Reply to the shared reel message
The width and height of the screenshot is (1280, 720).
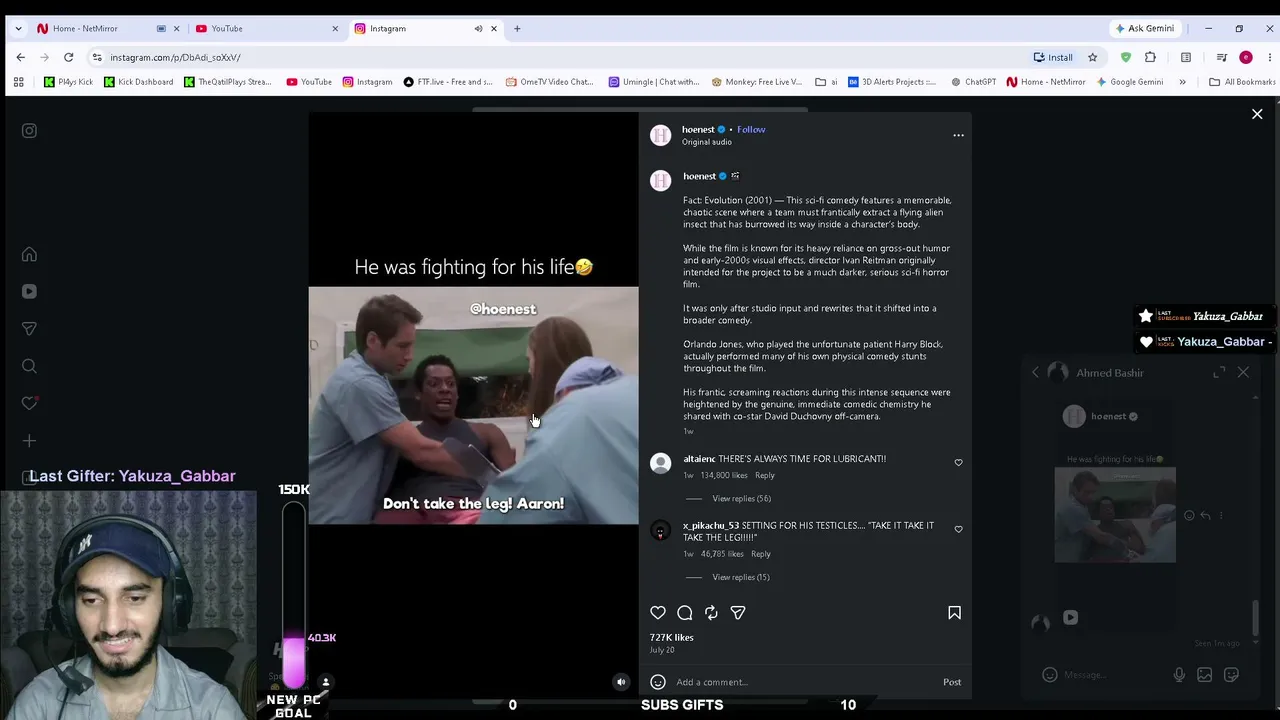(1205, 516)
